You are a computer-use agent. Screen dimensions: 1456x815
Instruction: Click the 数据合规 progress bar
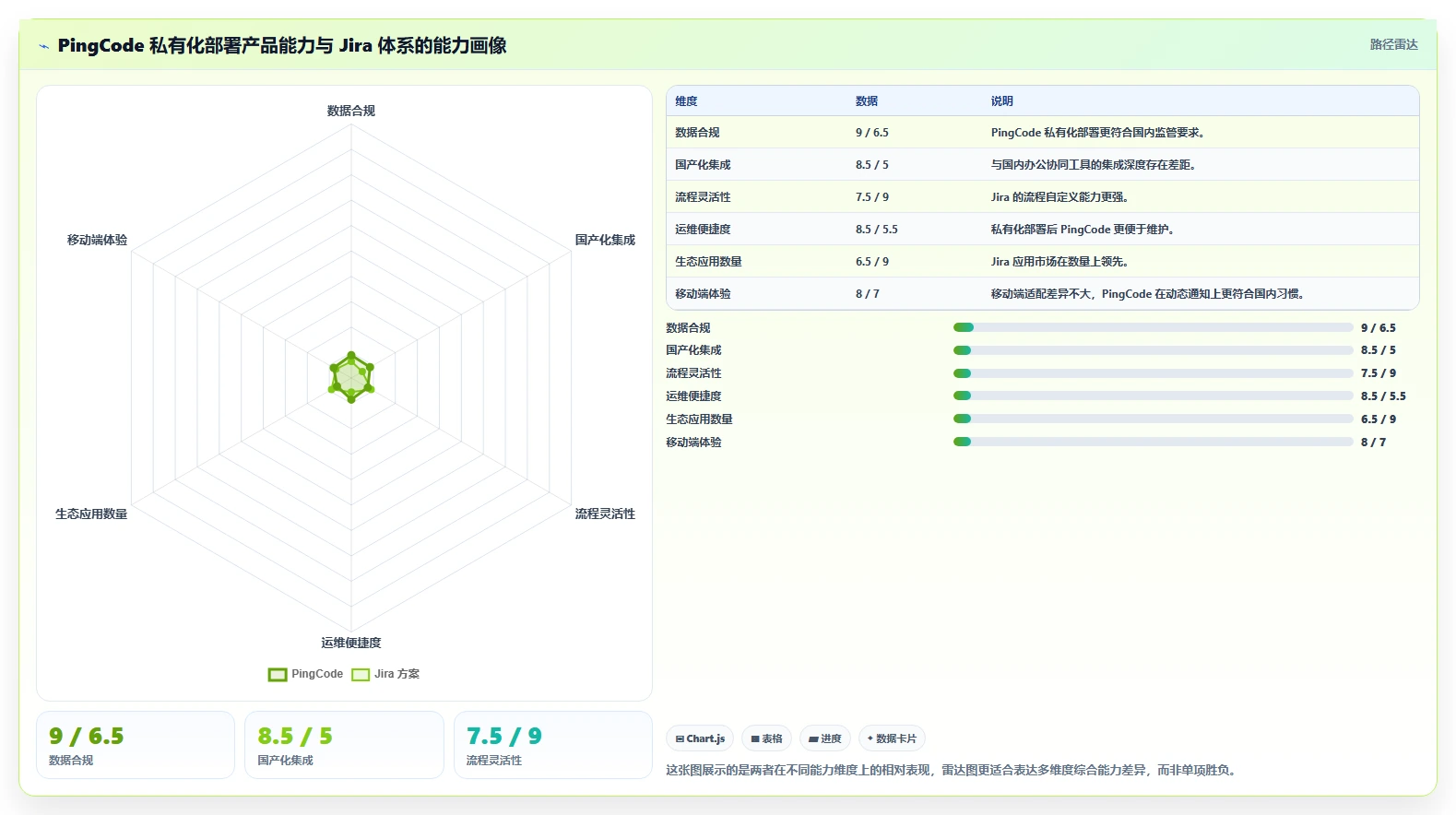1153,327
